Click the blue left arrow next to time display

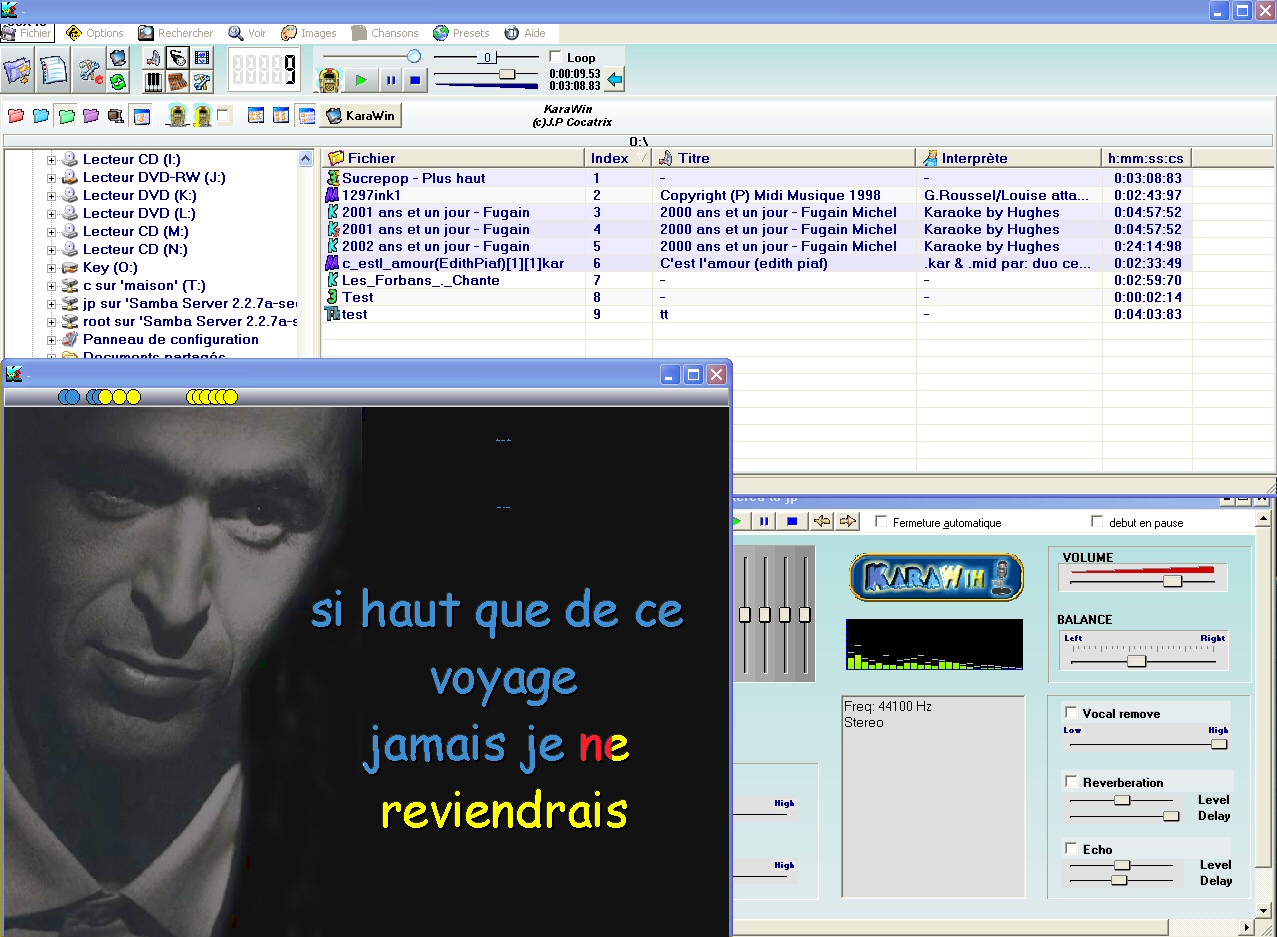point(615,79)
